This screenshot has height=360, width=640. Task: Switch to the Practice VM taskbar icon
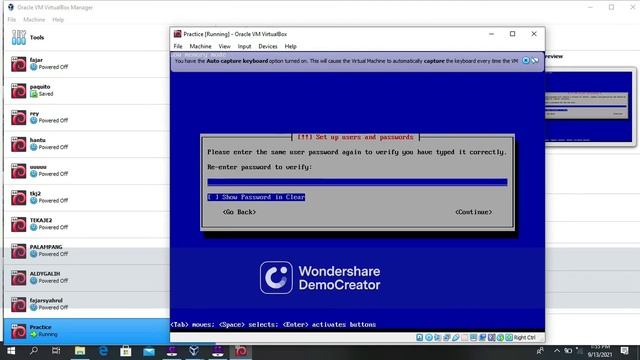[x=240, y=351]
